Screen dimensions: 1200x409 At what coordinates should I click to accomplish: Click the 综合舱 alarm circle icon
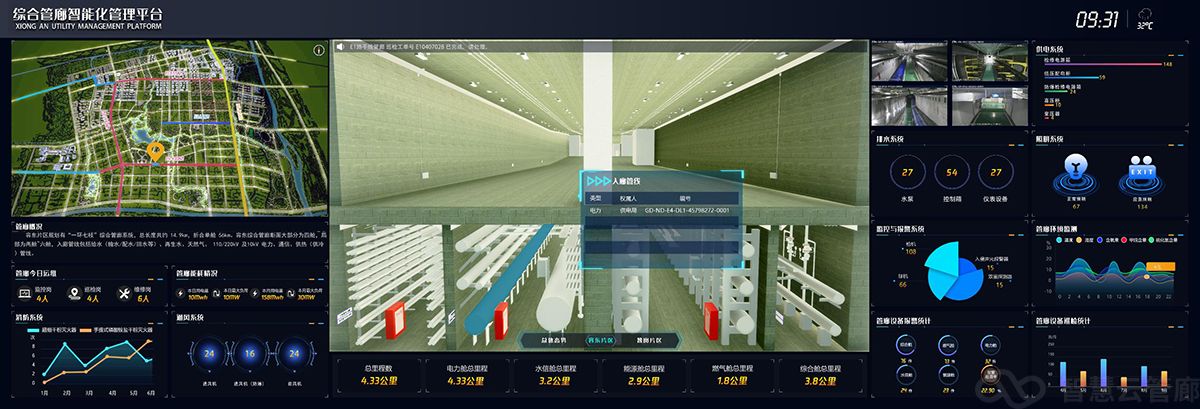[x=906, y=345]
